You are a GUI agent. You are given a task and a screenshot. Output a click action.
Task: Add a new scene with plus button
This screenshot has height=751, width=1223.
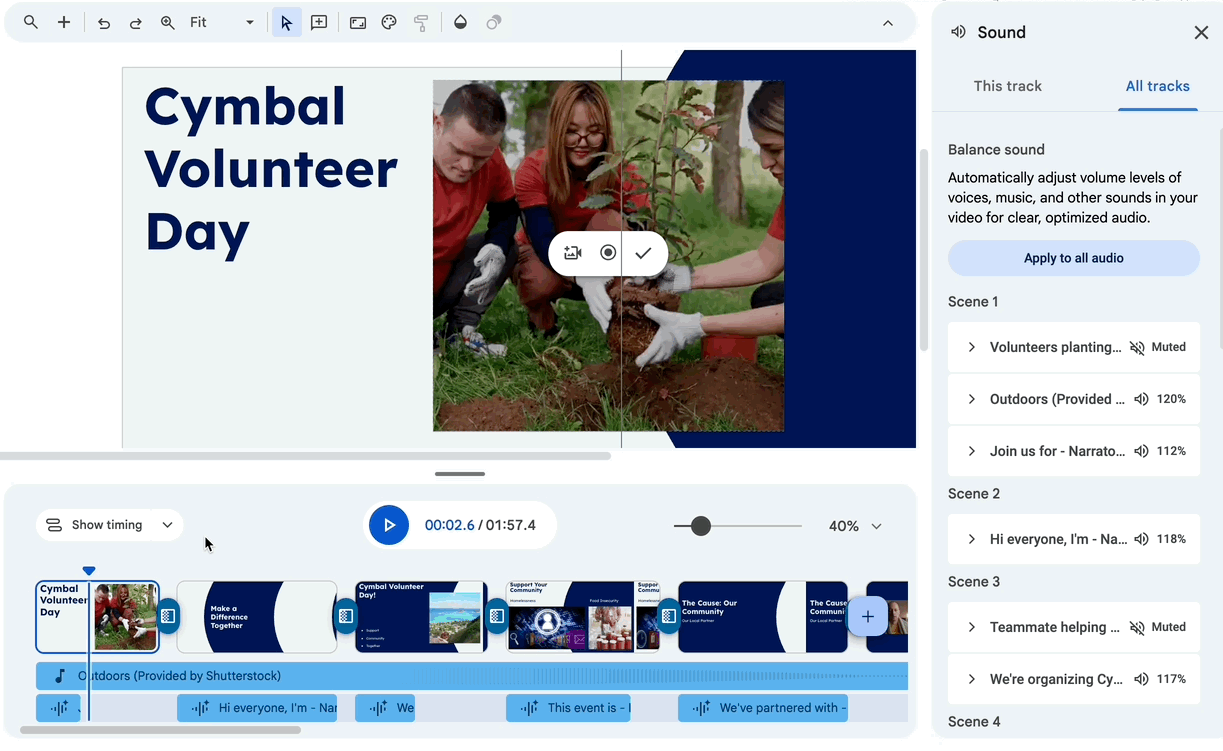tap(868, 617)
